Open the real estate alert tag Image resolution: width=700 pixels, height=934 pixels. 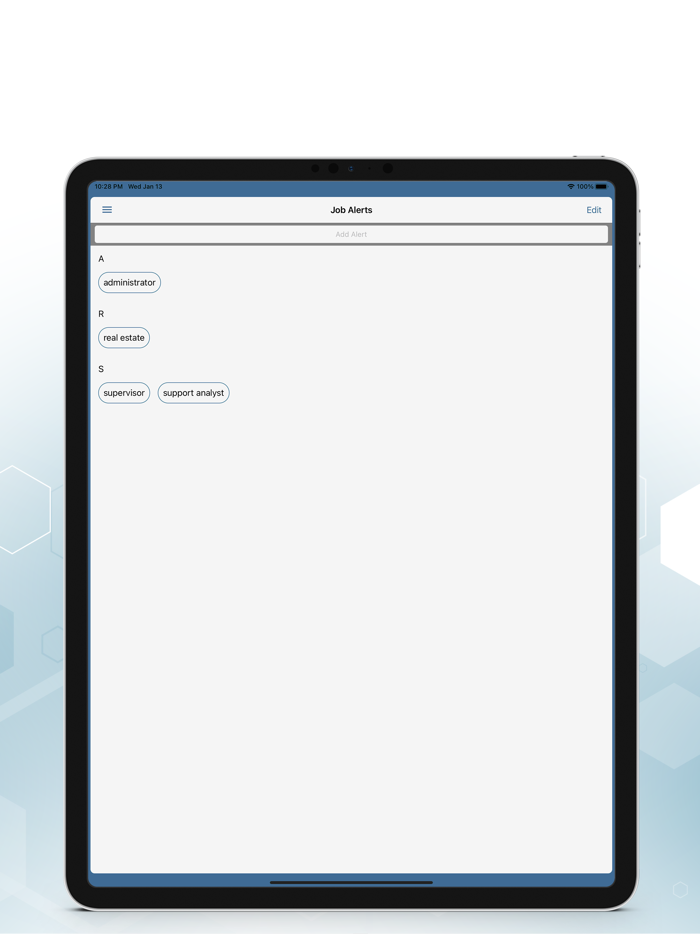124,338
